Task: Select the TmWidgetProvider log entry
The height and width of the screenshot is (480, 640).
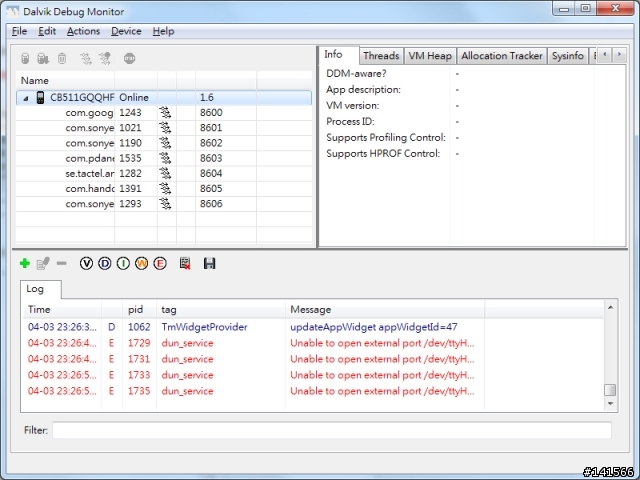Action: point(313,327)
